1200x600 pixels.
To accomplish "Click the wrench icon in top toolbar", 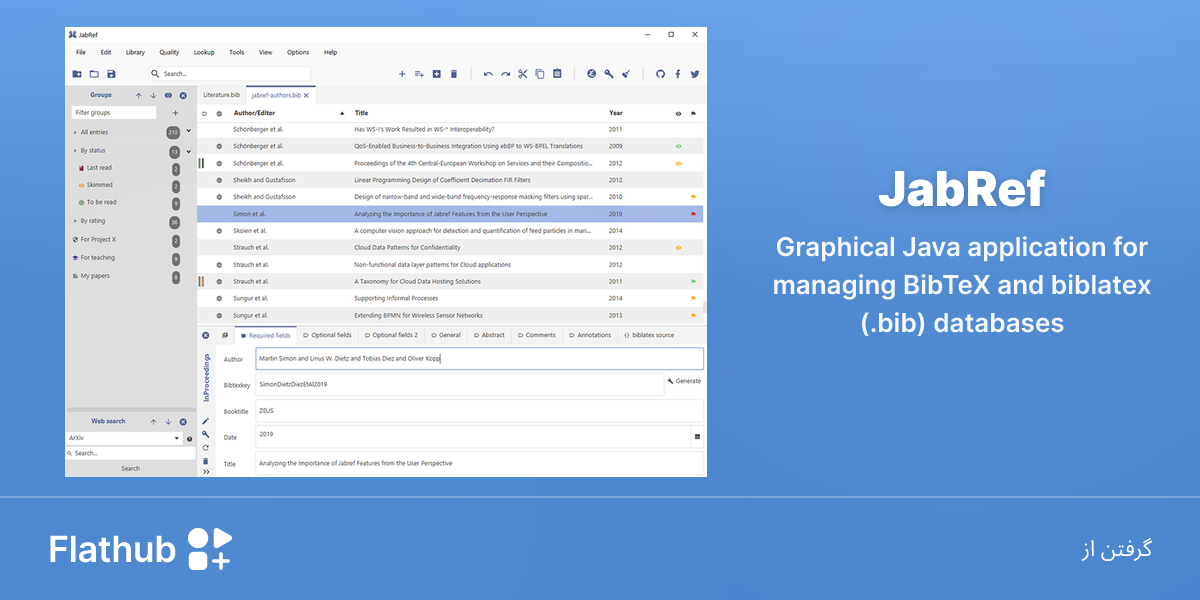I will 609,74.
